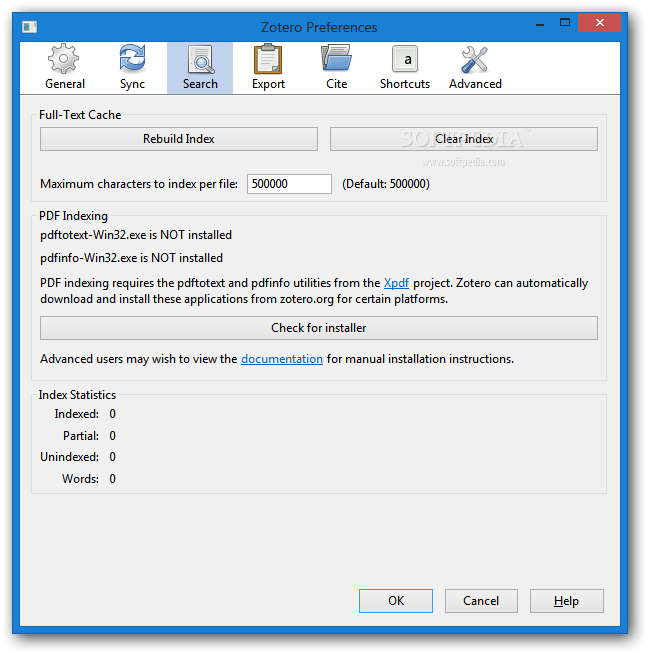648x654 pixels.
Task: Click the 'Words:' statistic label
Action: [80, 479]
